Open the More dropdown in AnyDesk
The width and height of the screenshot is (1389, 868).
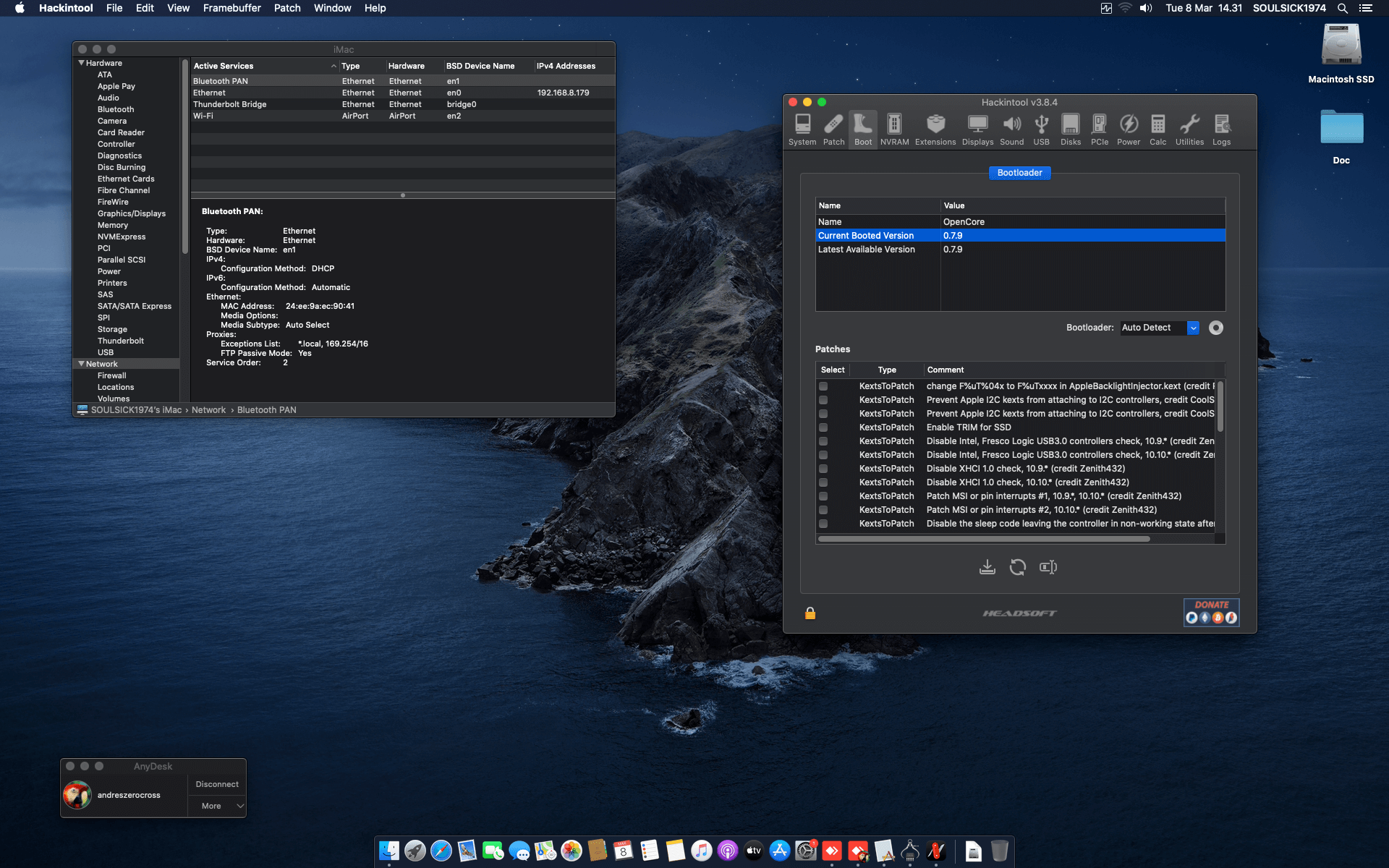[x=217, y=806]
